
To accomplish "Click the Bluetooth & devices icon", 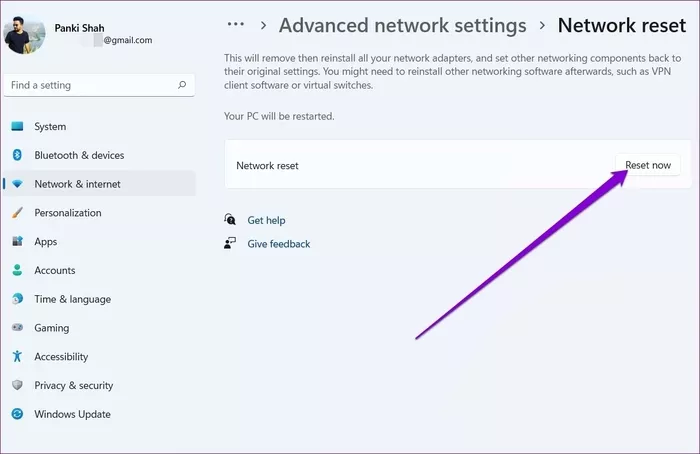I will click(x=17, y=155).
